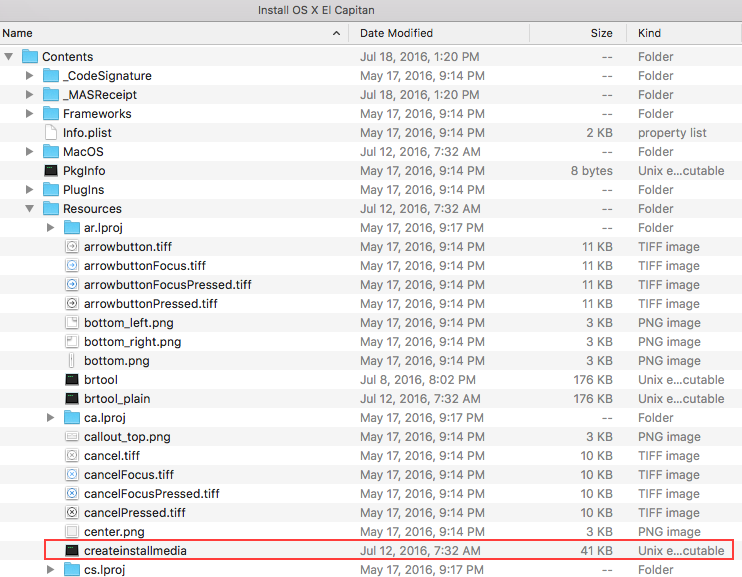Select the arrowbuttonFocusPressed.tiff file icon

coord(71,284)
